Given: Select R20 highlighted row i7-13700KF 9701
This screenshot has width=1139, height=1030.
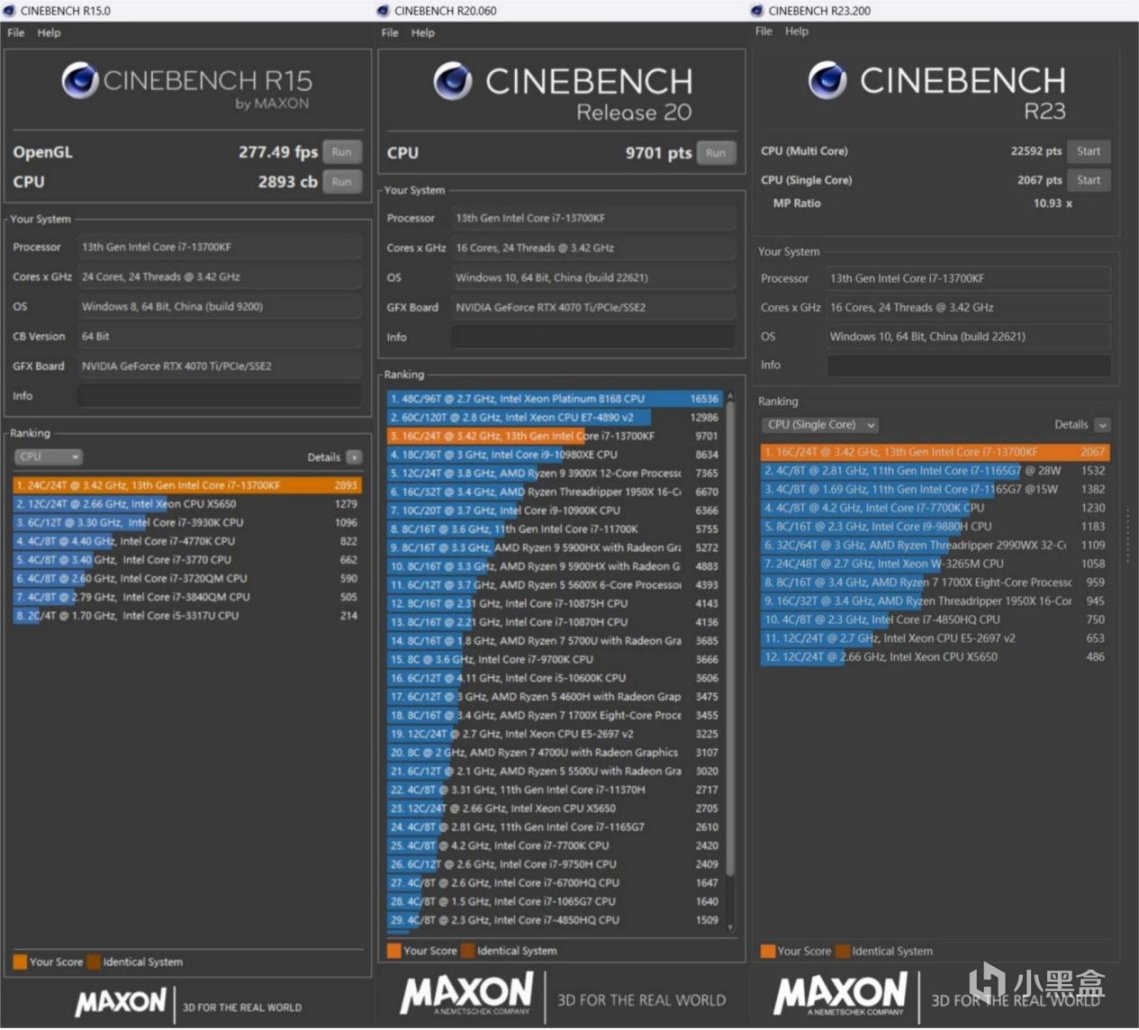Looking at the screenshot, I should (x=554, y=437).
